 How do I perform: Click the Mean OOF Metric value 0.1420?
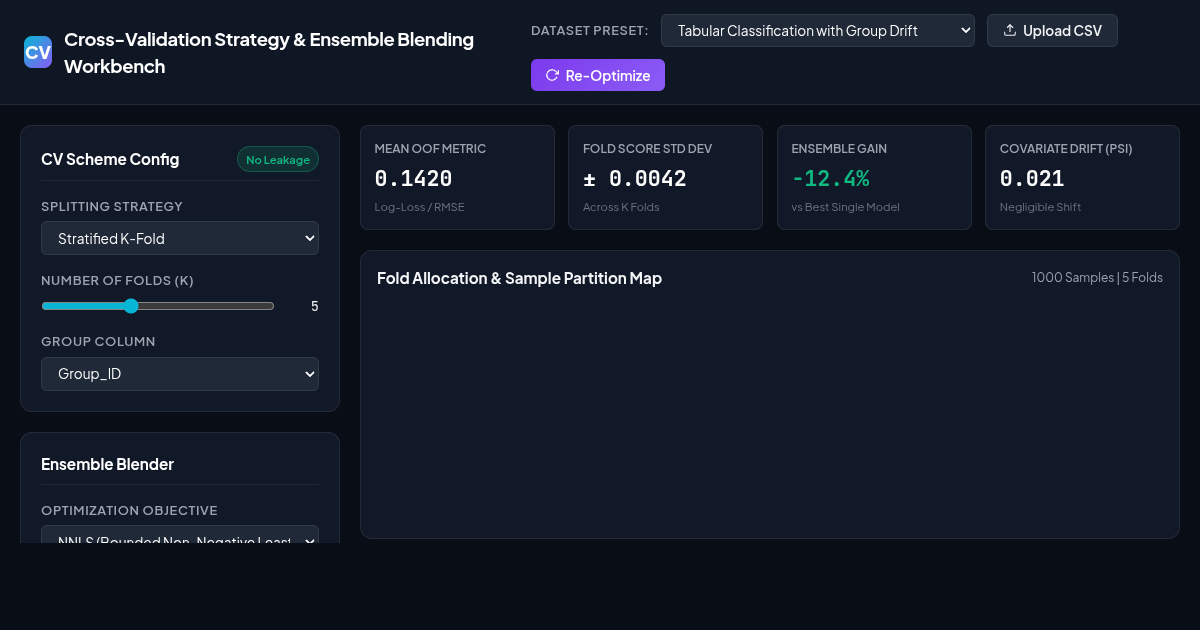(x=413, y=179)
